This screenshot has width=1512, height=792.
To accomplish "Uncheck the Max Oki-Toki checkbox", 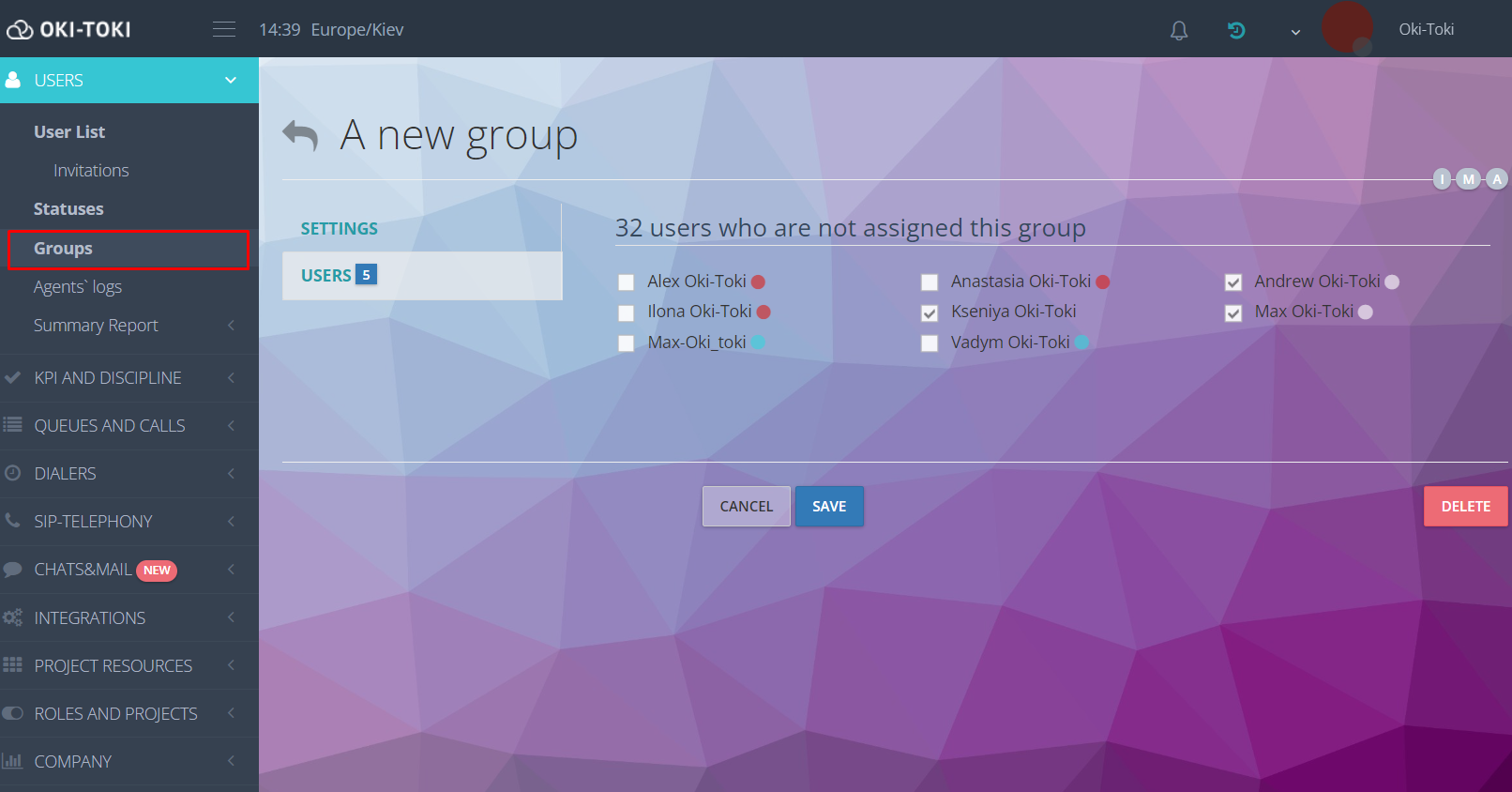I will coord(1233,313).
